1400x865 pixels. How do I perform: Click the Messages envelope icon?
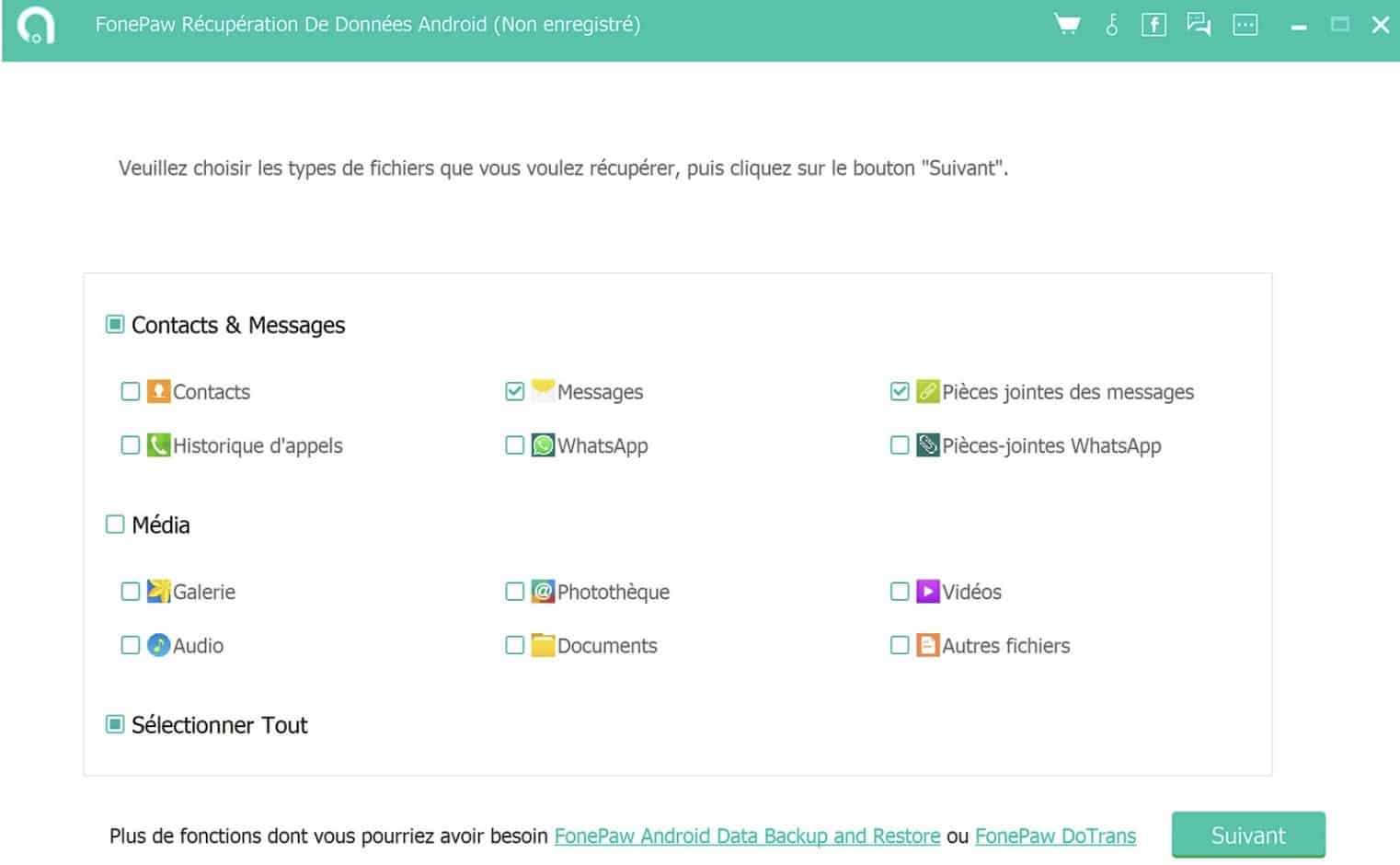click(x=544, y=391)
